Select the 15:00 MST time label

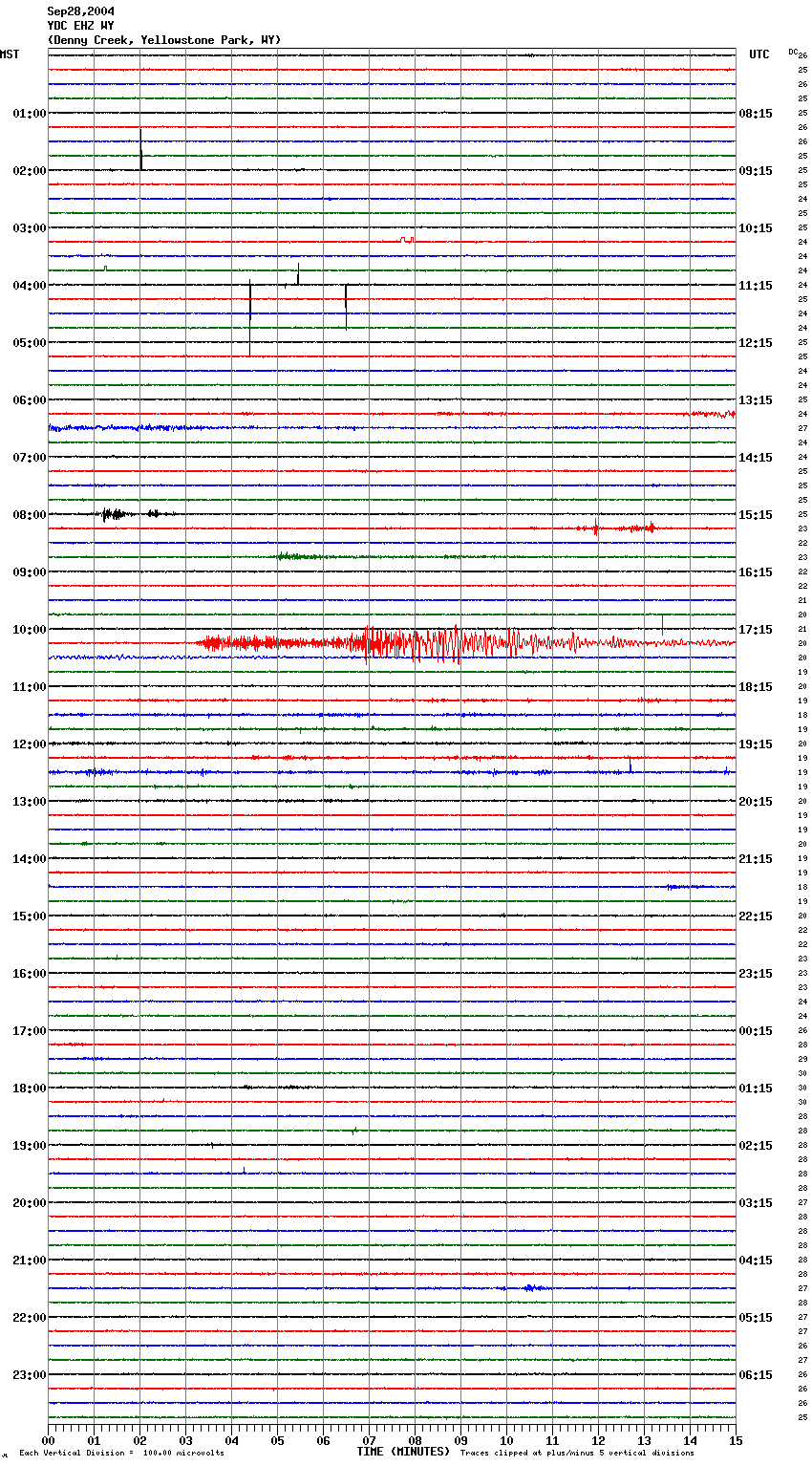click(x=30, y=916)
